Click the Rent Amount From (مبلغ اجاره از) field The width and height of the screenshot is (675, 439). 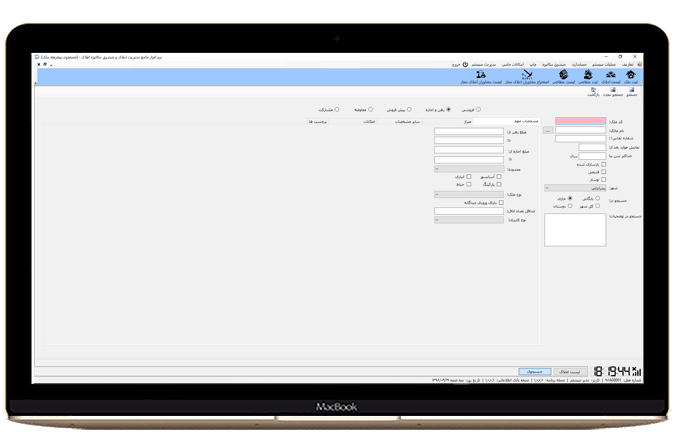[x=469, y=150]
